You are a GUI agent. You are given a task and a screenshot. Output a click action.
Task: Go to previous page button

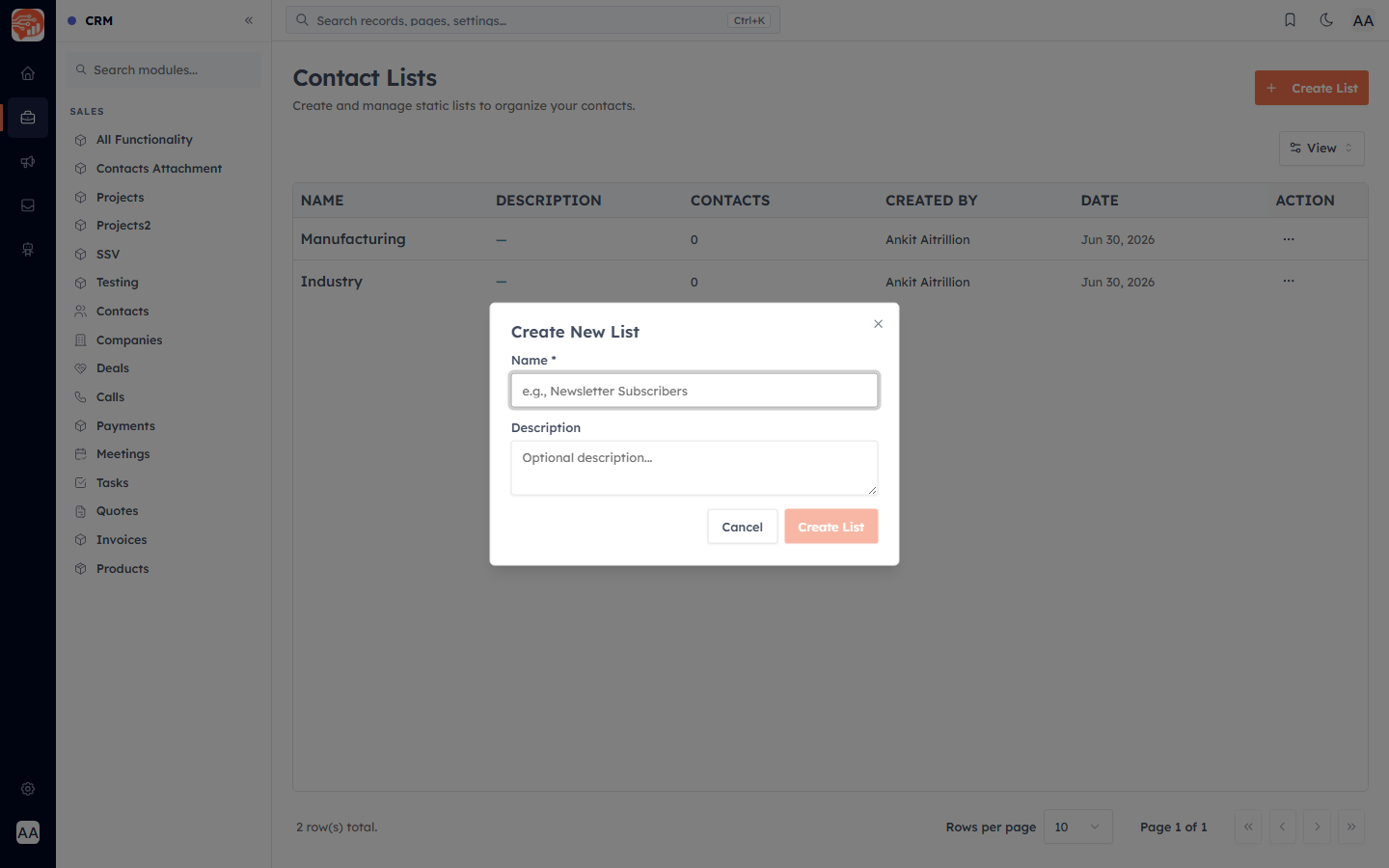tap(1283, 827)
